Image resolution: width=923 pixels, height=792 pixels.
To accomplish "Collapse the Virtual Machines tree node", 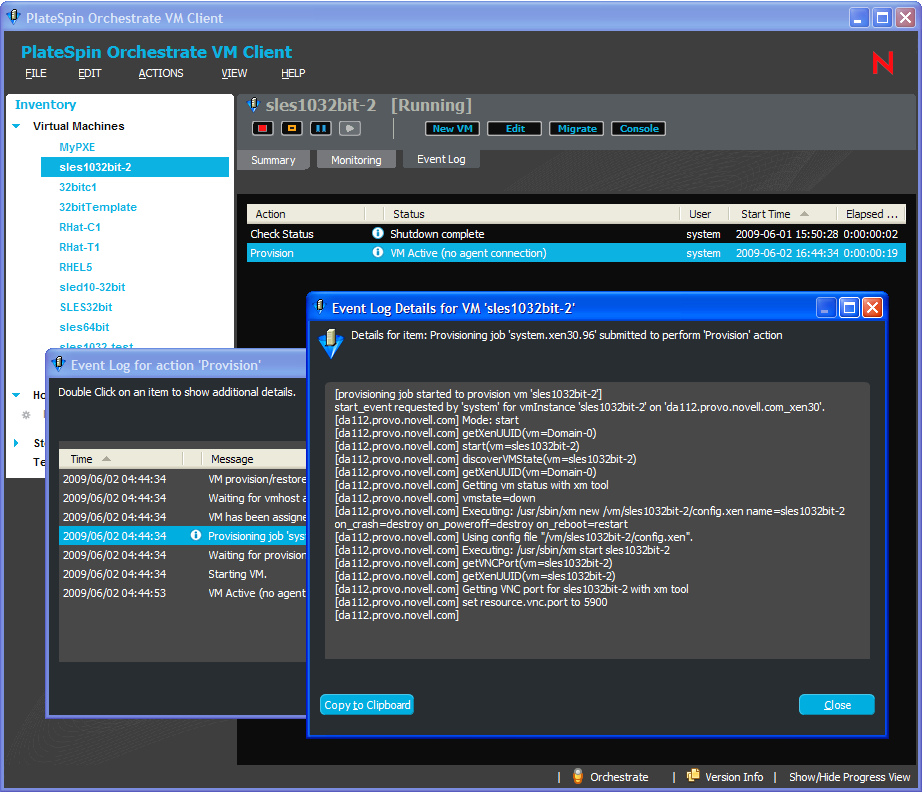I will pyautogui.click(x=17, y=127).
